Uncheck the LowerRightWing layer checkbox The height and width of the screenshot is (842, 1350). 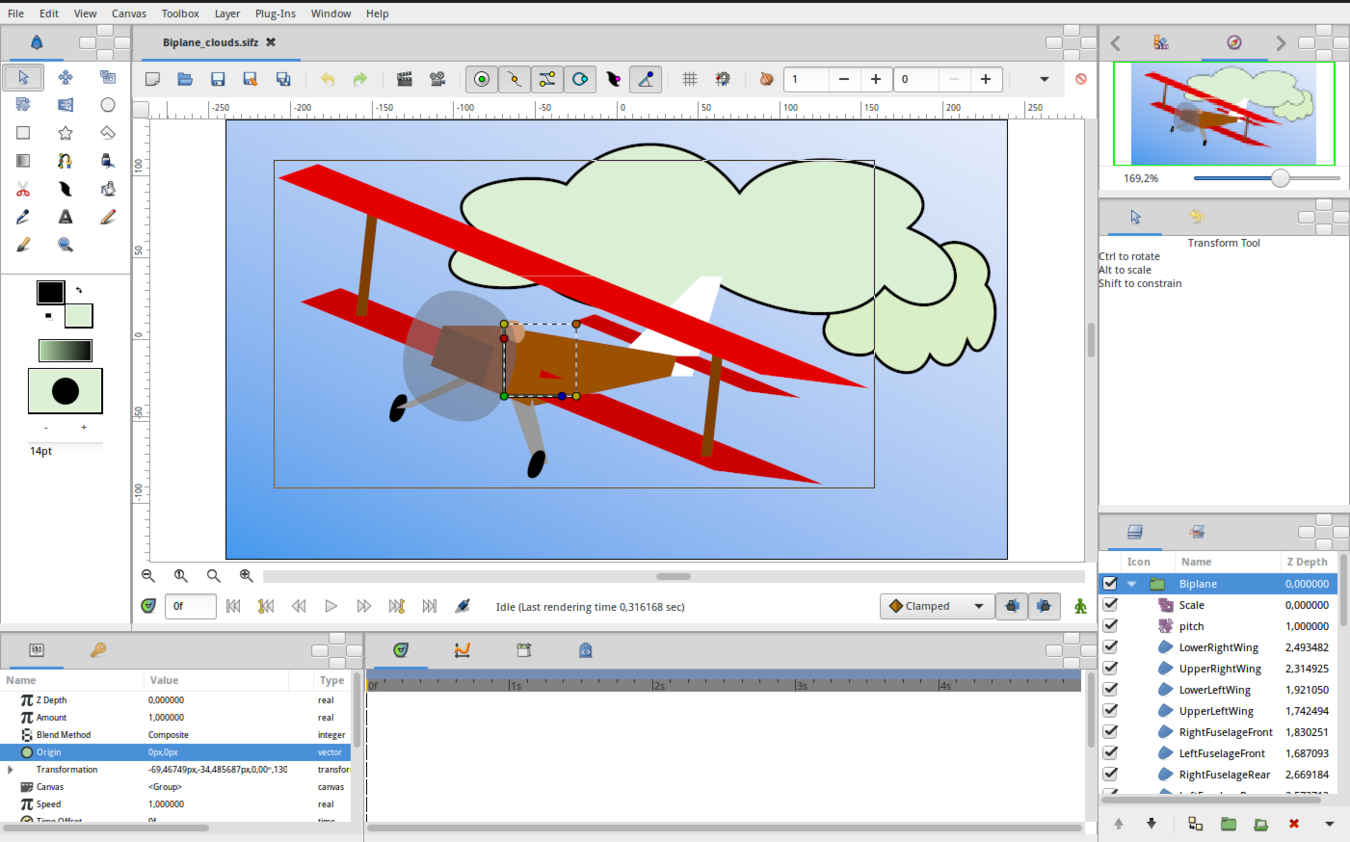1110,648
